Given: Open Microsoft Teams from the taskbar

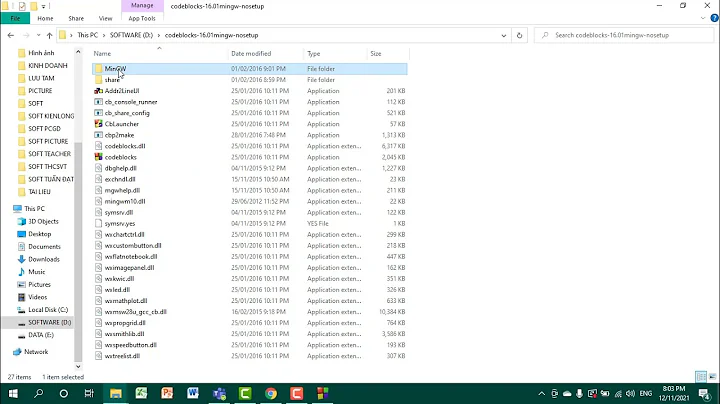Looking at the screenshot, I should pyautogui.click(x=219, y=393).
